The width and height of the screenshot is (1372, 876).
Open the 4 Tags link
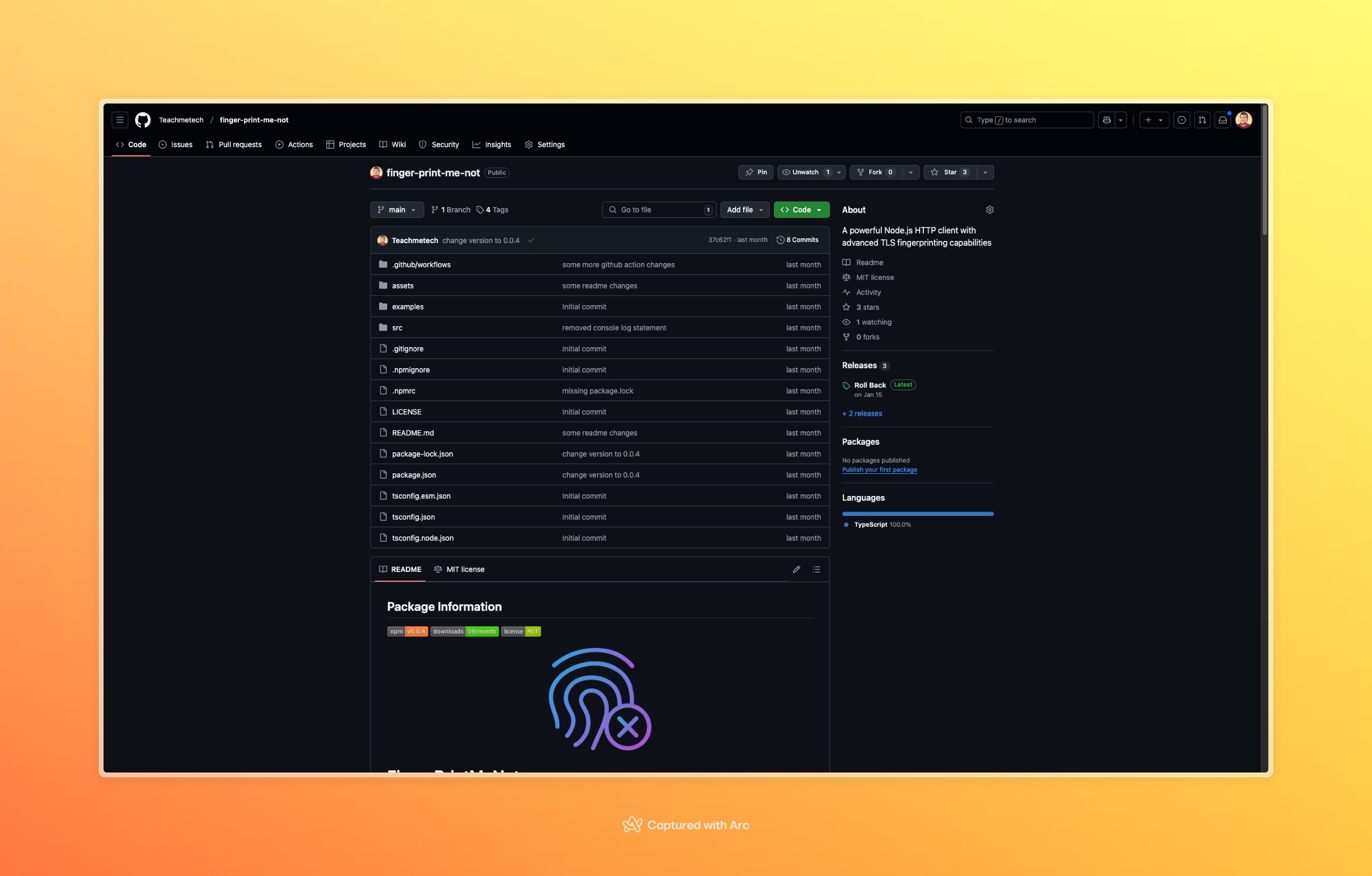coord(492,210)
